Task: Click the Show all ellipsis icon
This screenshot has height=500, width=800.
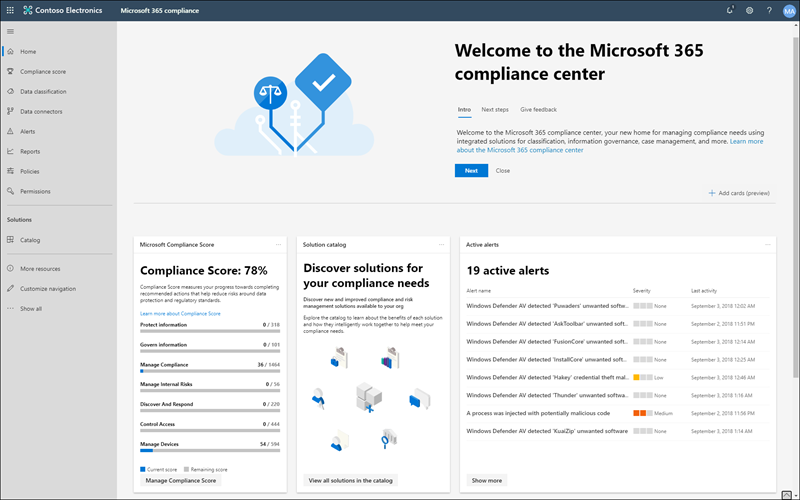Action: (10, 308)
